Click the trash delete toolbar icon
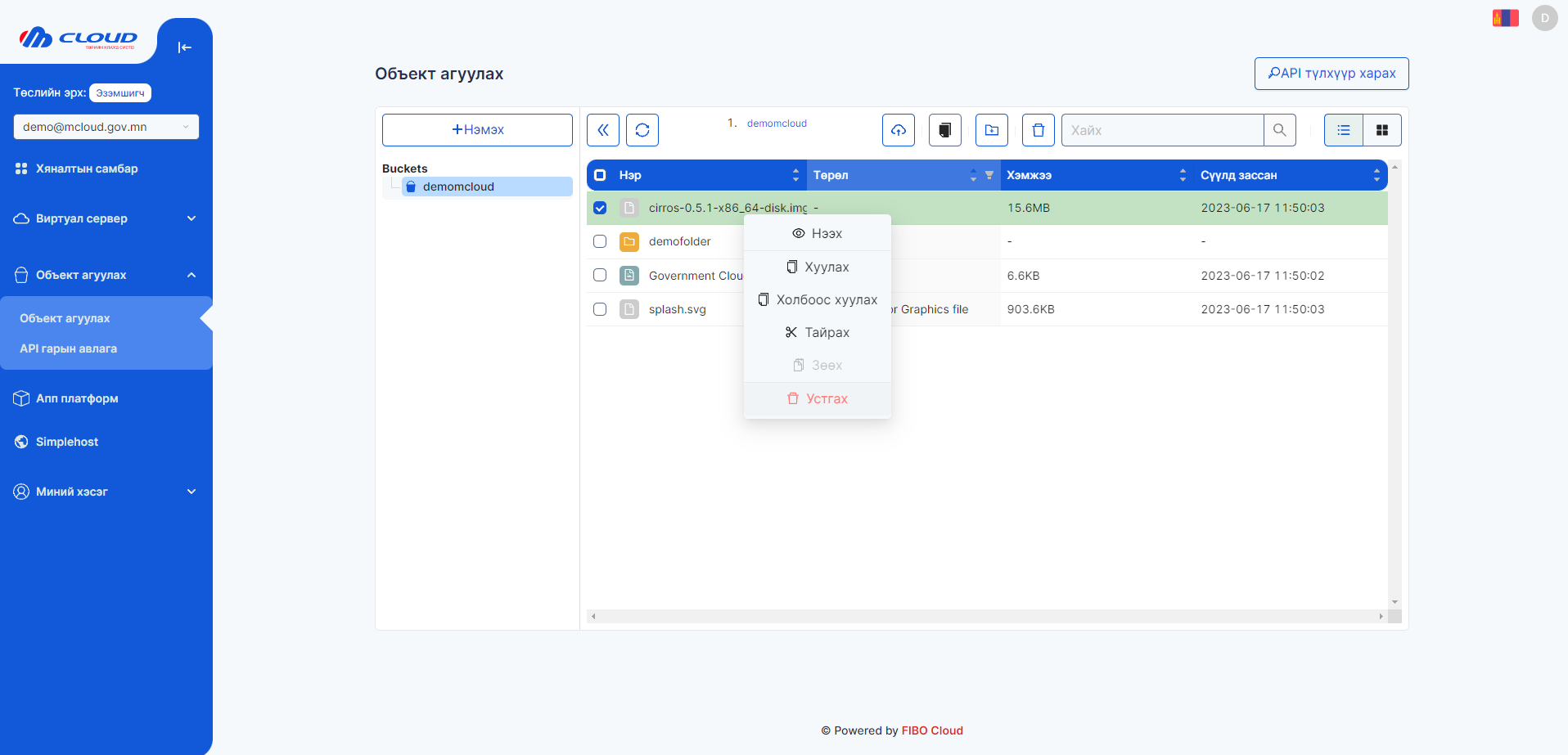 1039,130
